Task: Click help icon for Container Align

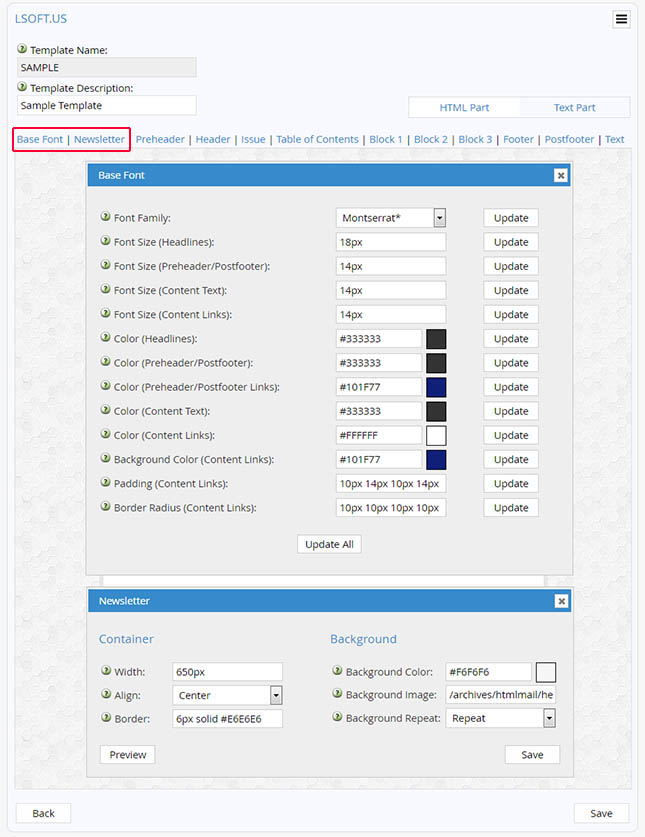Action: click(x=106, y=694)
